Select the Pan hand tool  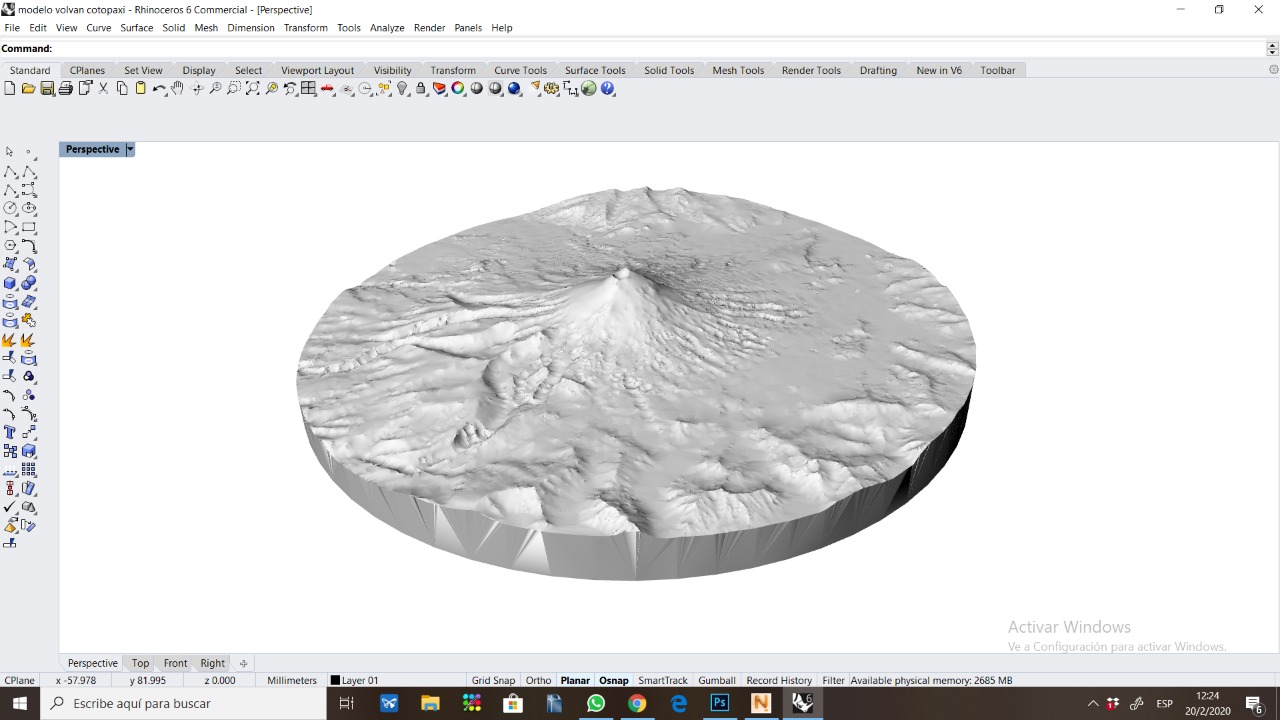(x=177, y=88)
